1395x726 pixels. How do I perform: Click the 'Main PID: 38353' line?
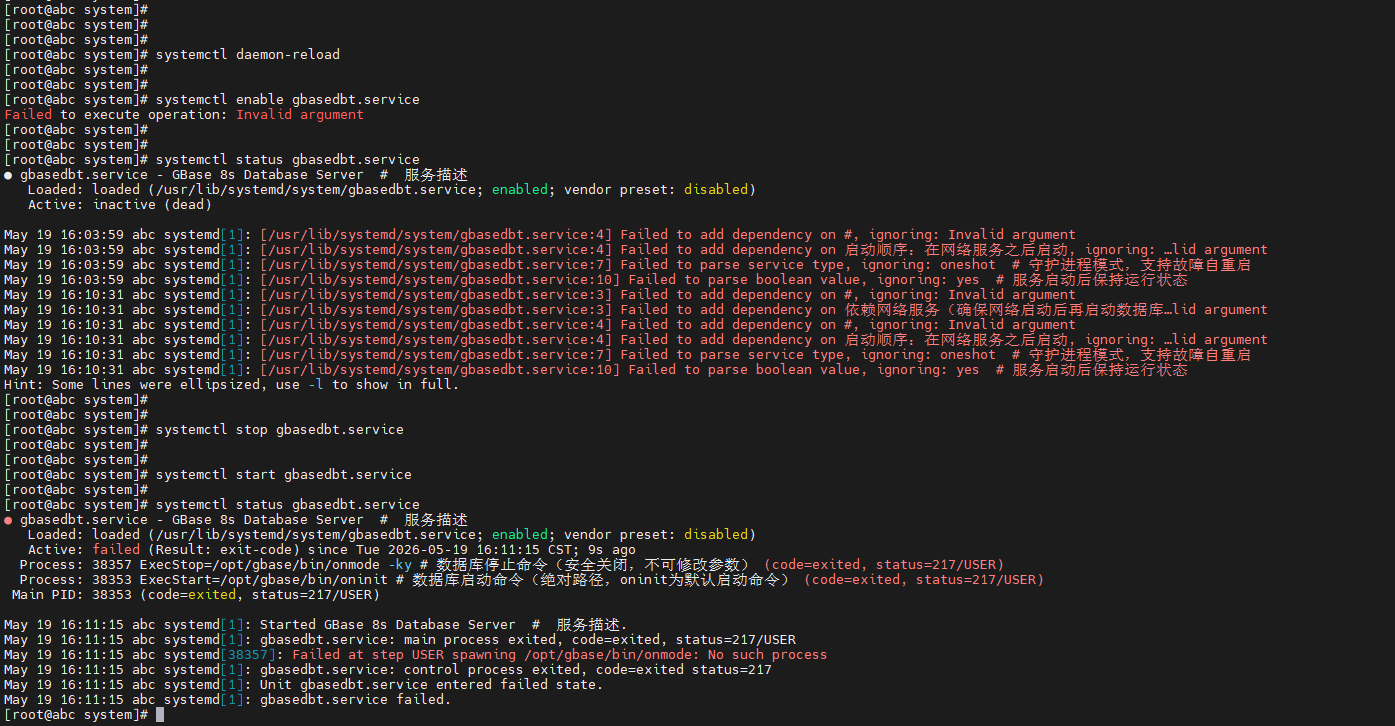[196, 595]
